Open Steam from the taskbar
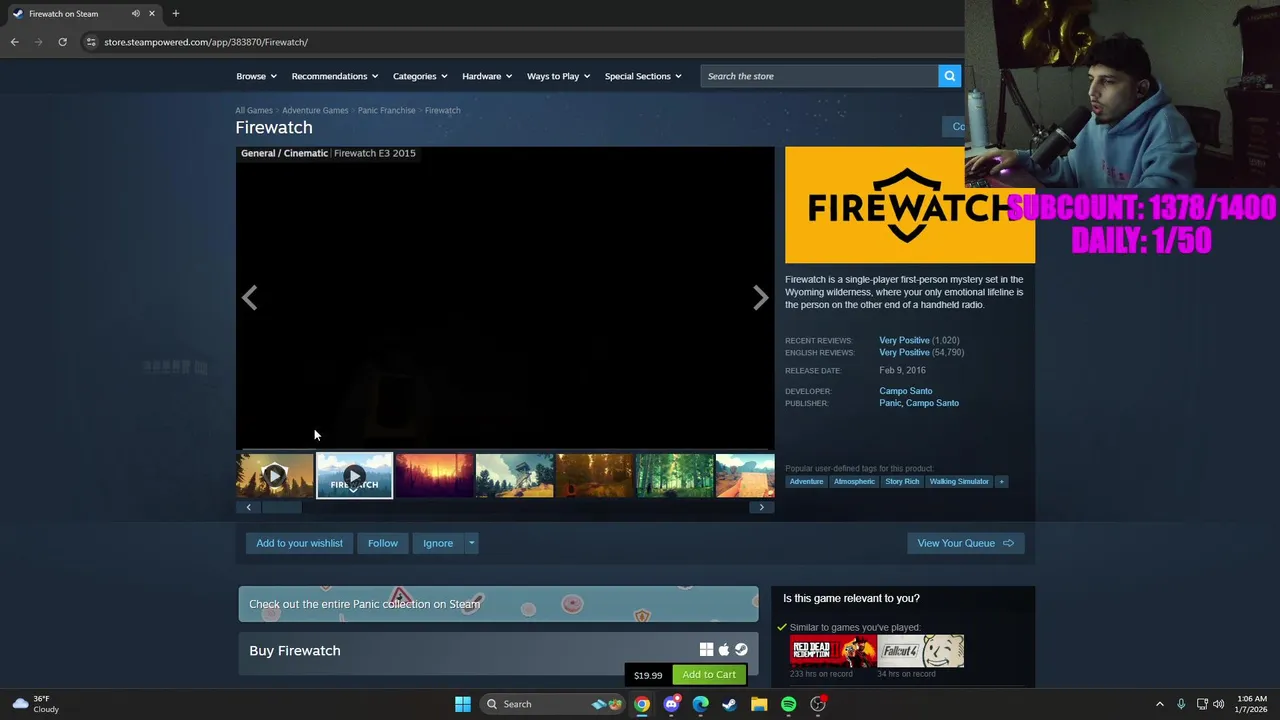The height and width of the screenshot is (720, 1280). pos(729,704)
